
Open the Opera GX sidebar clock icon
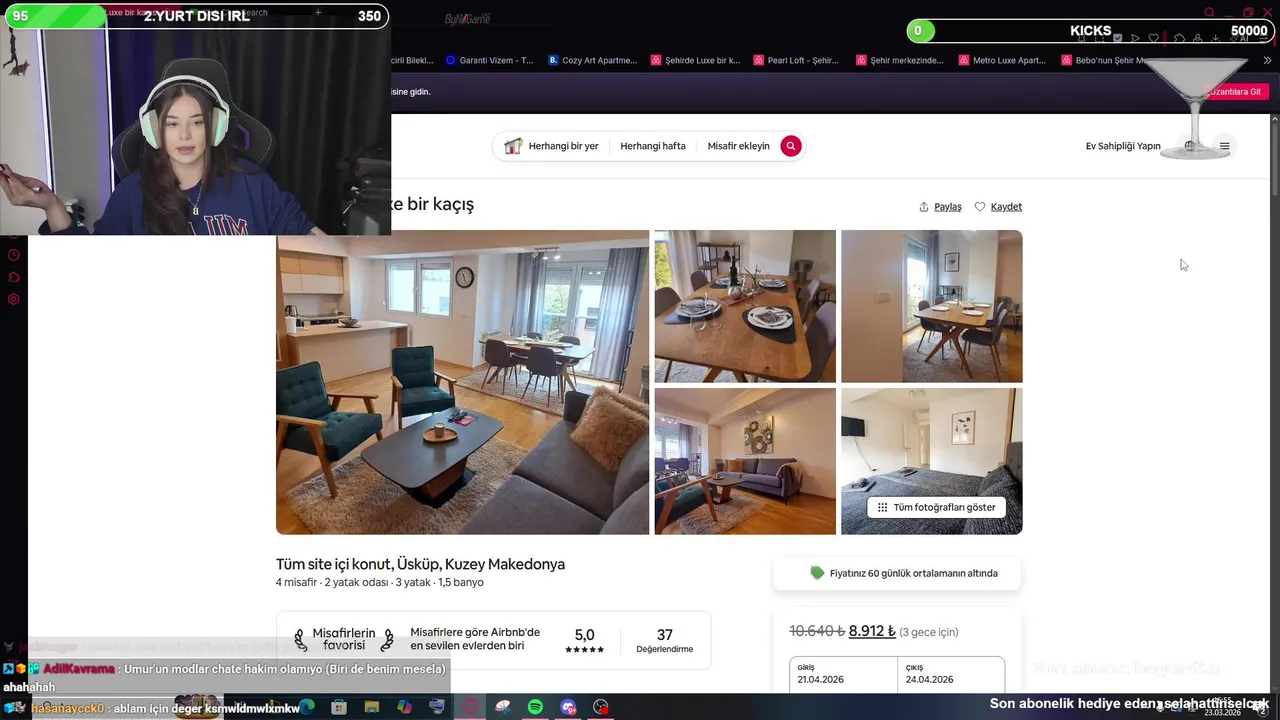[14, 255]
